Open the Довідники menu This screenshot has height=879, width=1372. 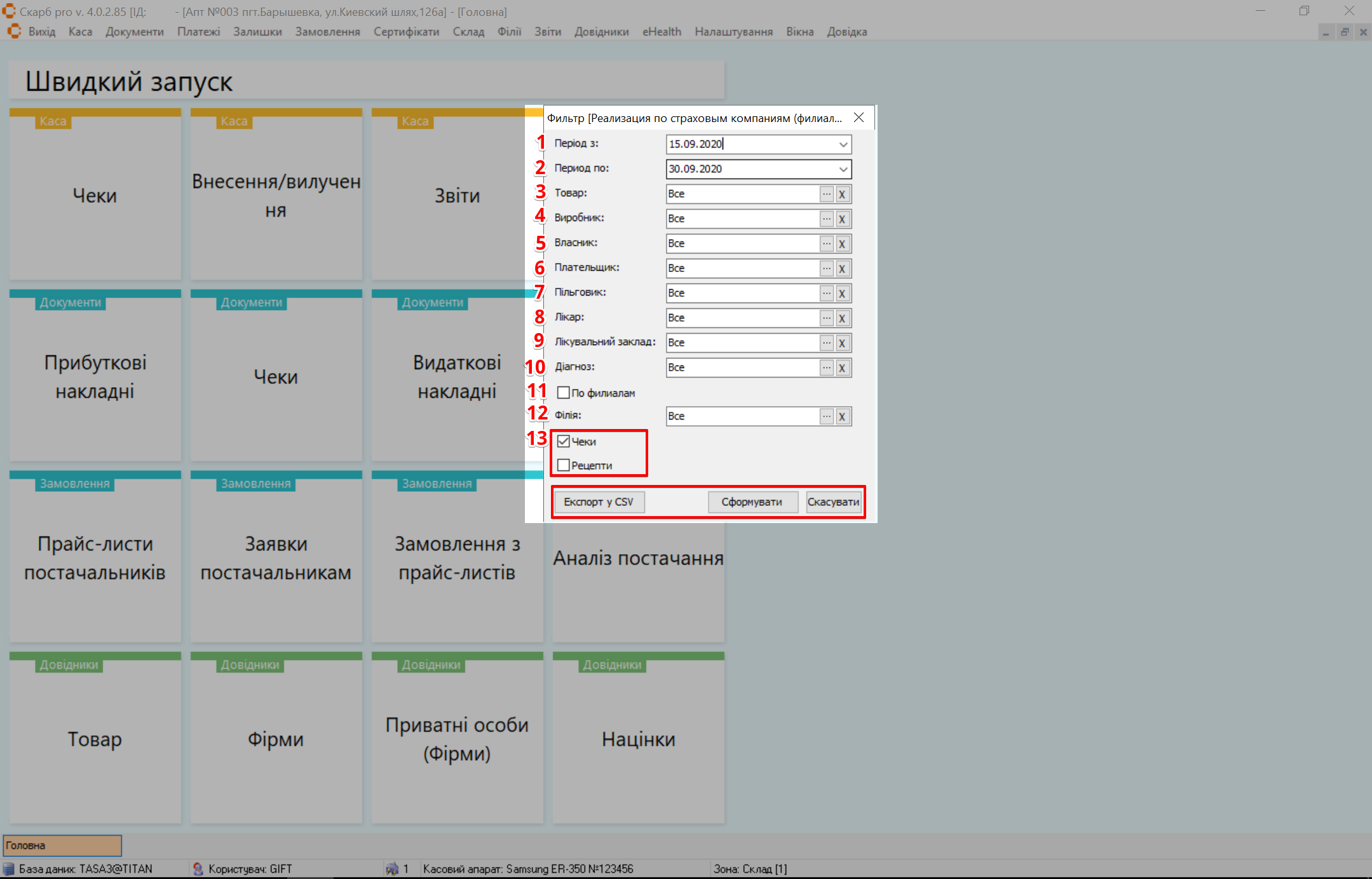[x=601, y=32]
